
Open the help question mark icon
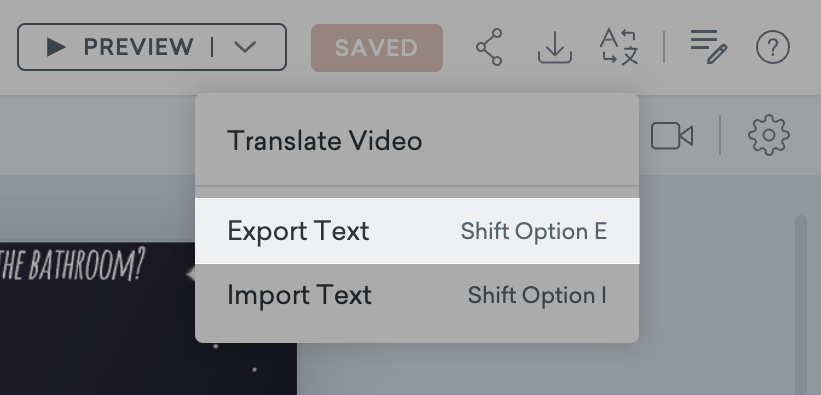(x=773, y=48)
